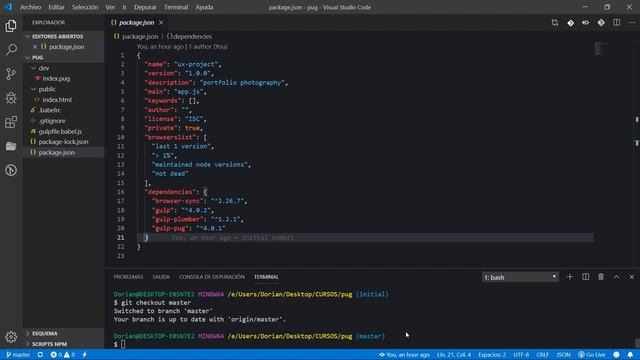Viewport: 640px width, 360px height.
Task: Split the editor to the right
Action: [x=616, y=22]
